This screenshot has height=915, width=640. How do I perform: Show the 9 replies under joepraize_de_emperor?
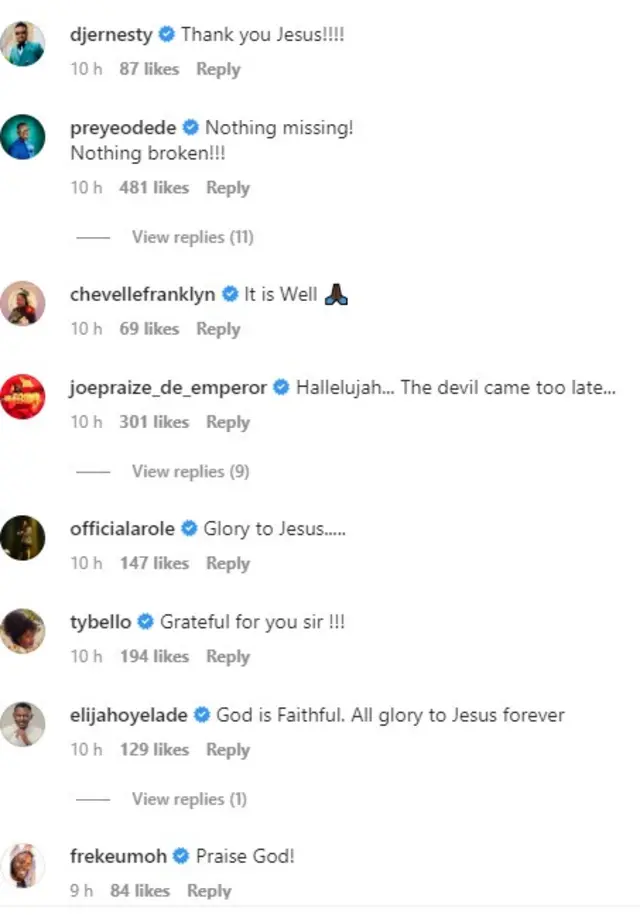pyautogui.click(x=190, y=471)
